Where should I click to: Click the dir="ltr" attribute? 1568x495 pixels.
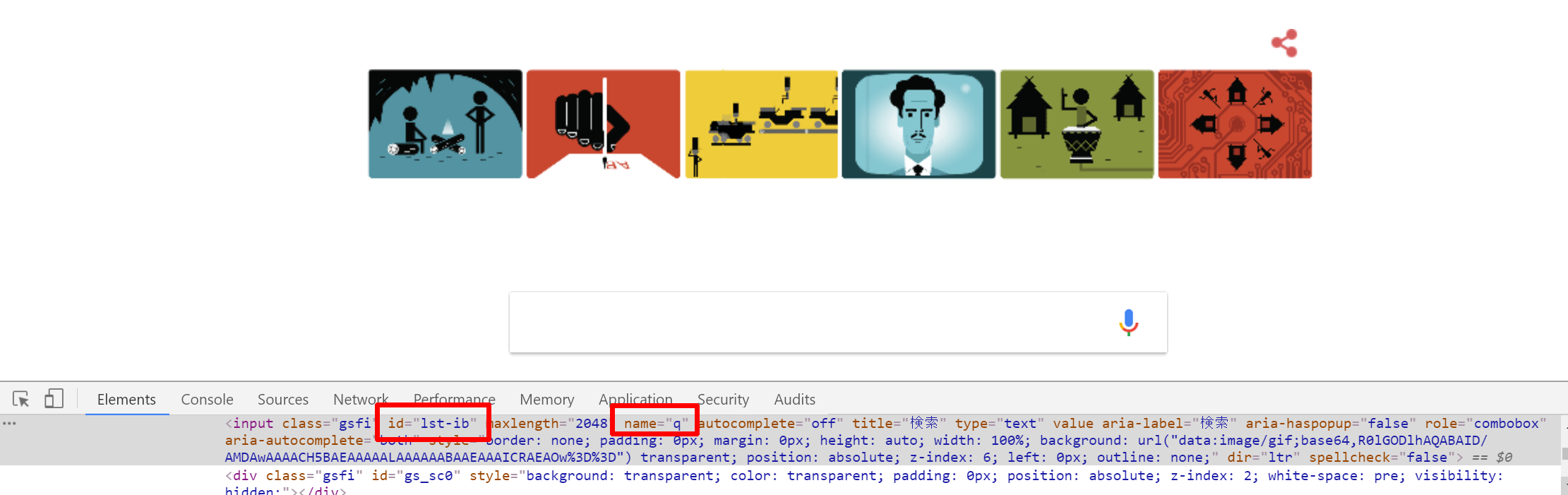tap(1264, 458)
